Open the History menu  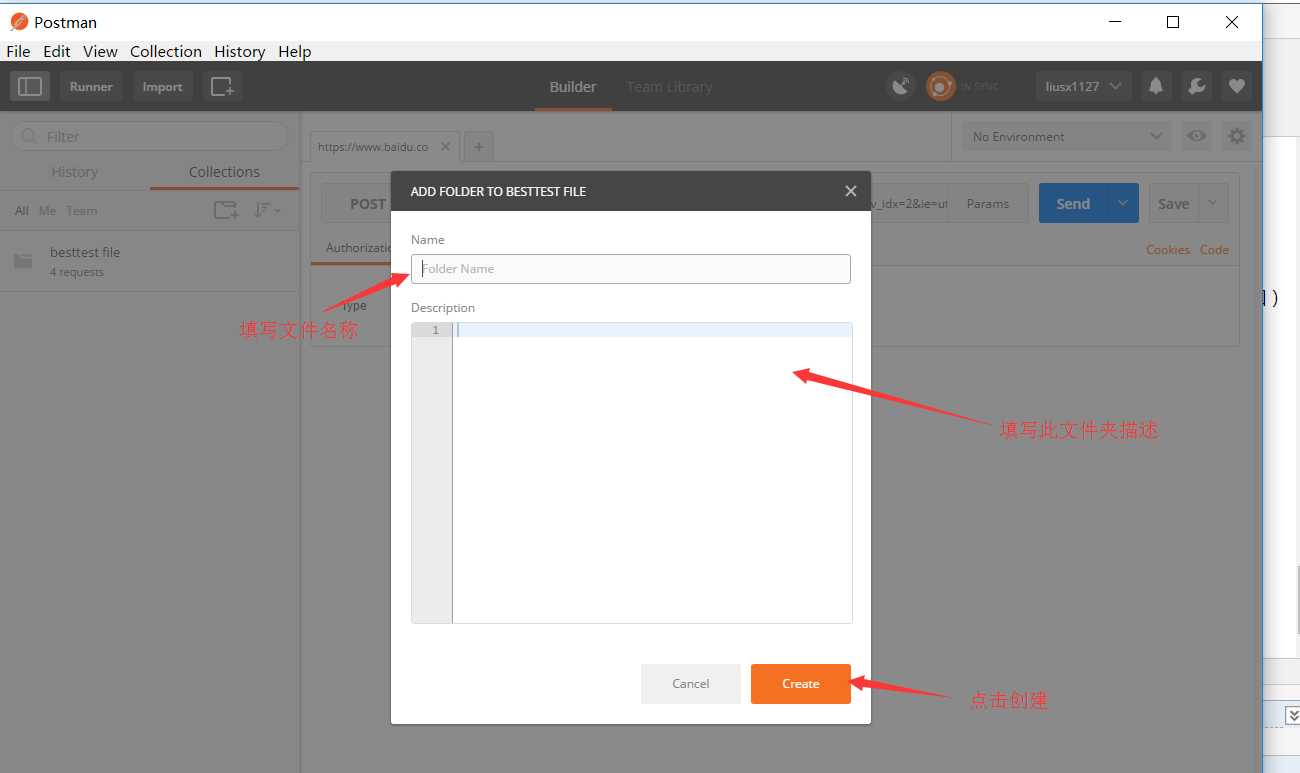pos(239,51)
